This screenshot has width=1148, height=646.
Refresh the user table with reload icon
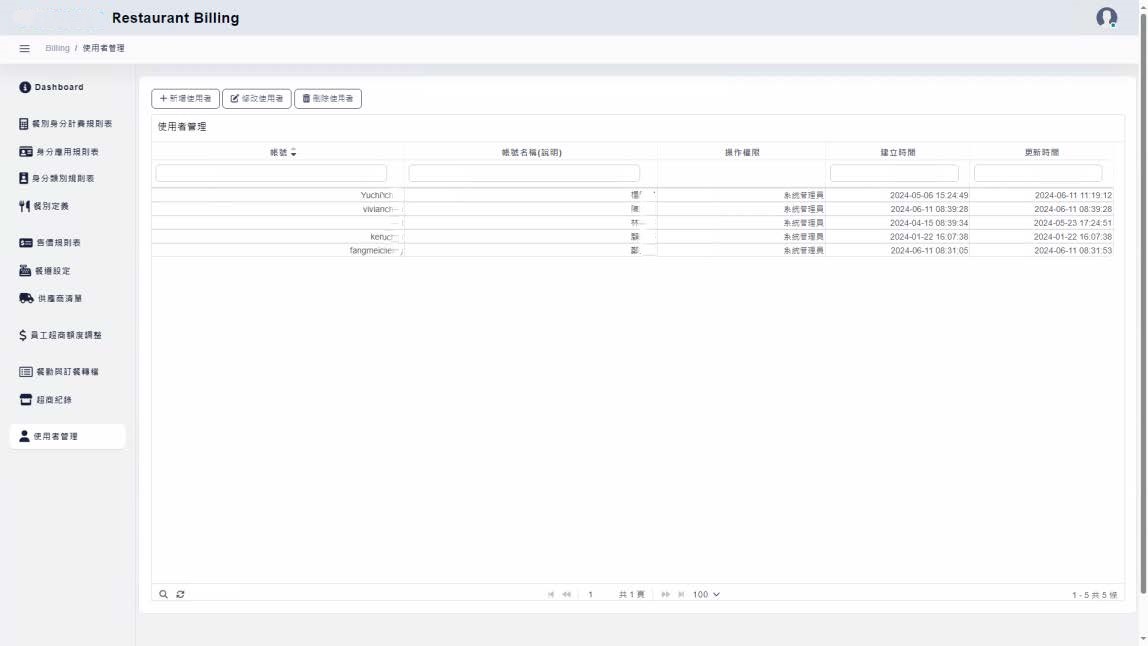point(181,594)
